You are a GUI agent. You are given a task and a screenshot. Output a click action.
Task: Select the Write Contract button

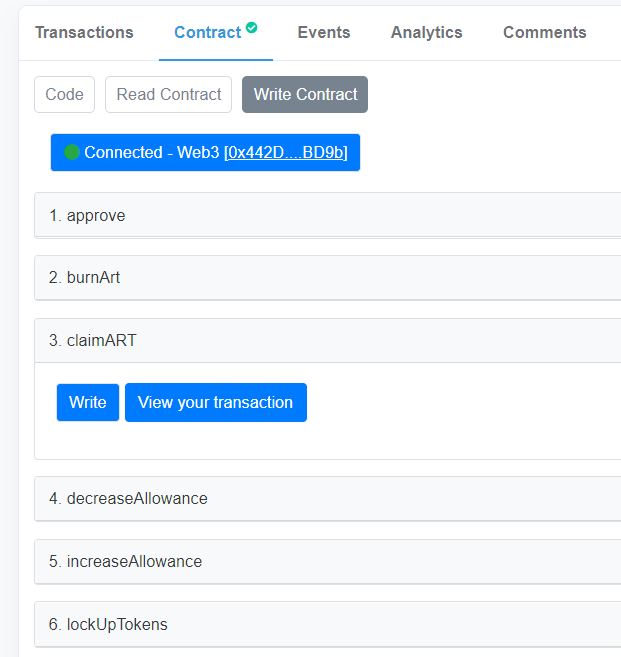coord(305,94)
